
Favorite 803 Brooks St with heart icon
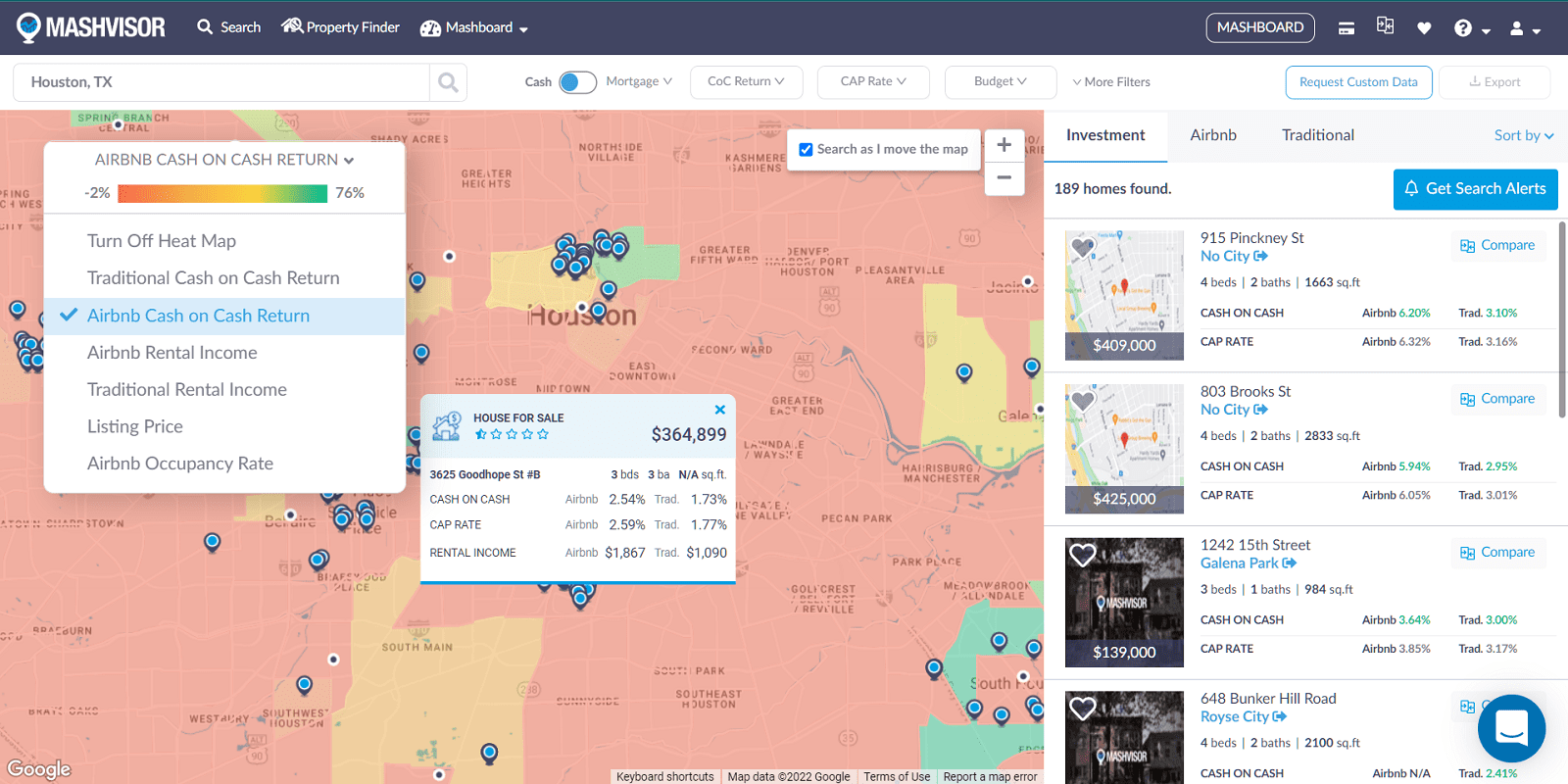(x=1082, y=401)
